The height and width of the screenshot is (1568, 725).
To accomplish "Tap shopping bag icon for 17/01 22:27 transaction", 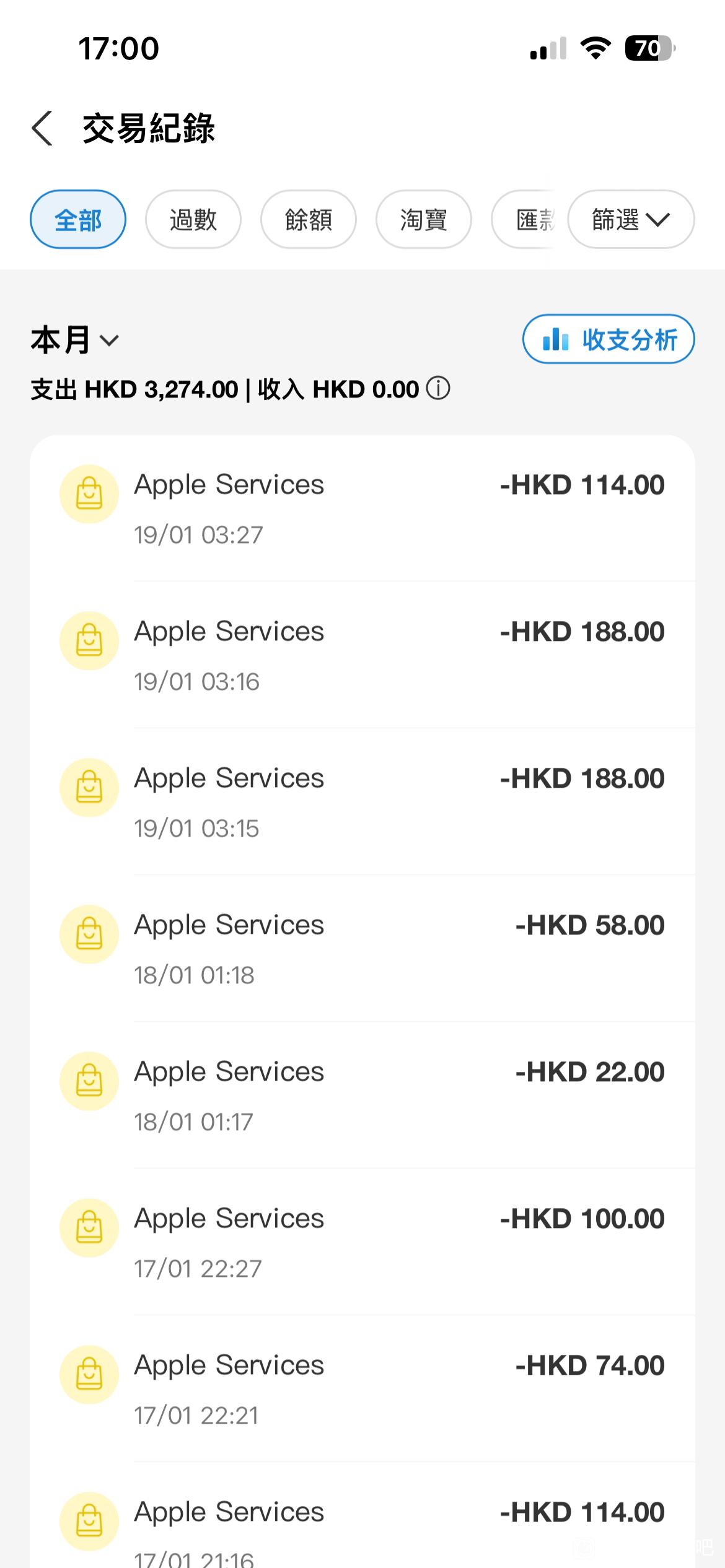I will tap(89, 1228).
